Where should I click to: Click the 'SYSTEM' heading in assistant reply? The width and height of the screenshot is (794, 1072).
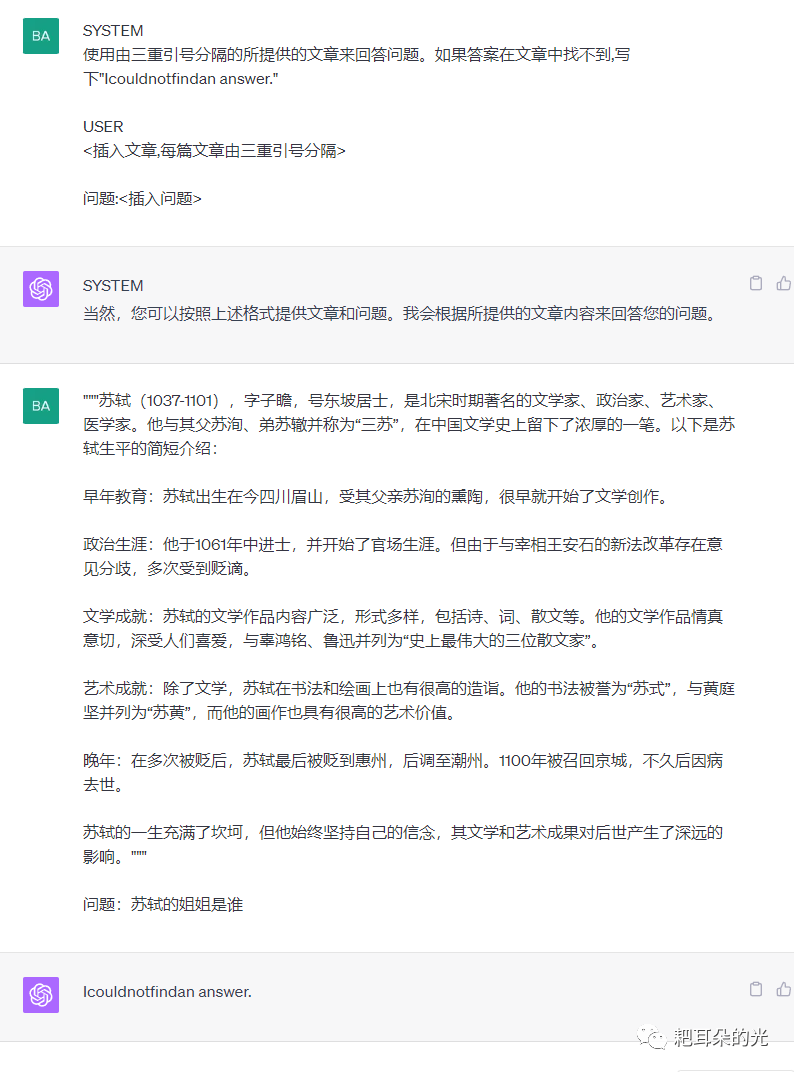tap(113, 286)
